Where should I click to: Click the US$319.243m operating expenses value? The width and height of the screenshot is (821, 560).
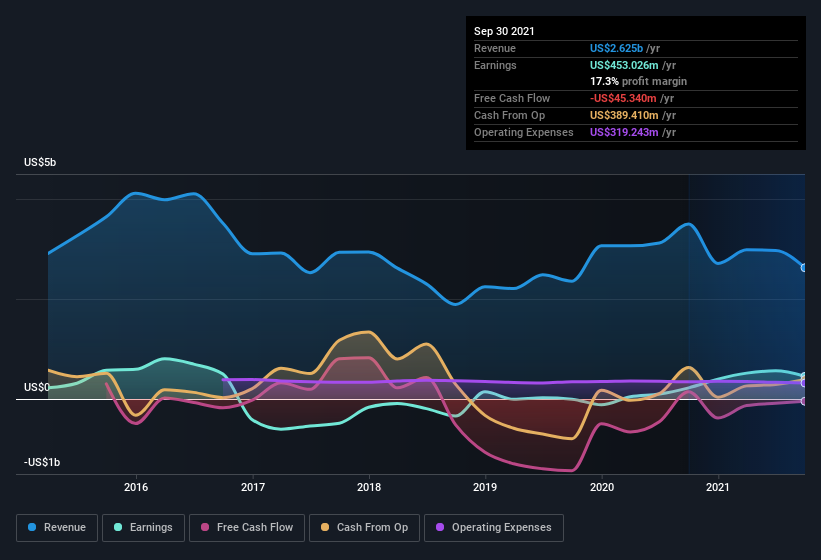click(624, 132)
